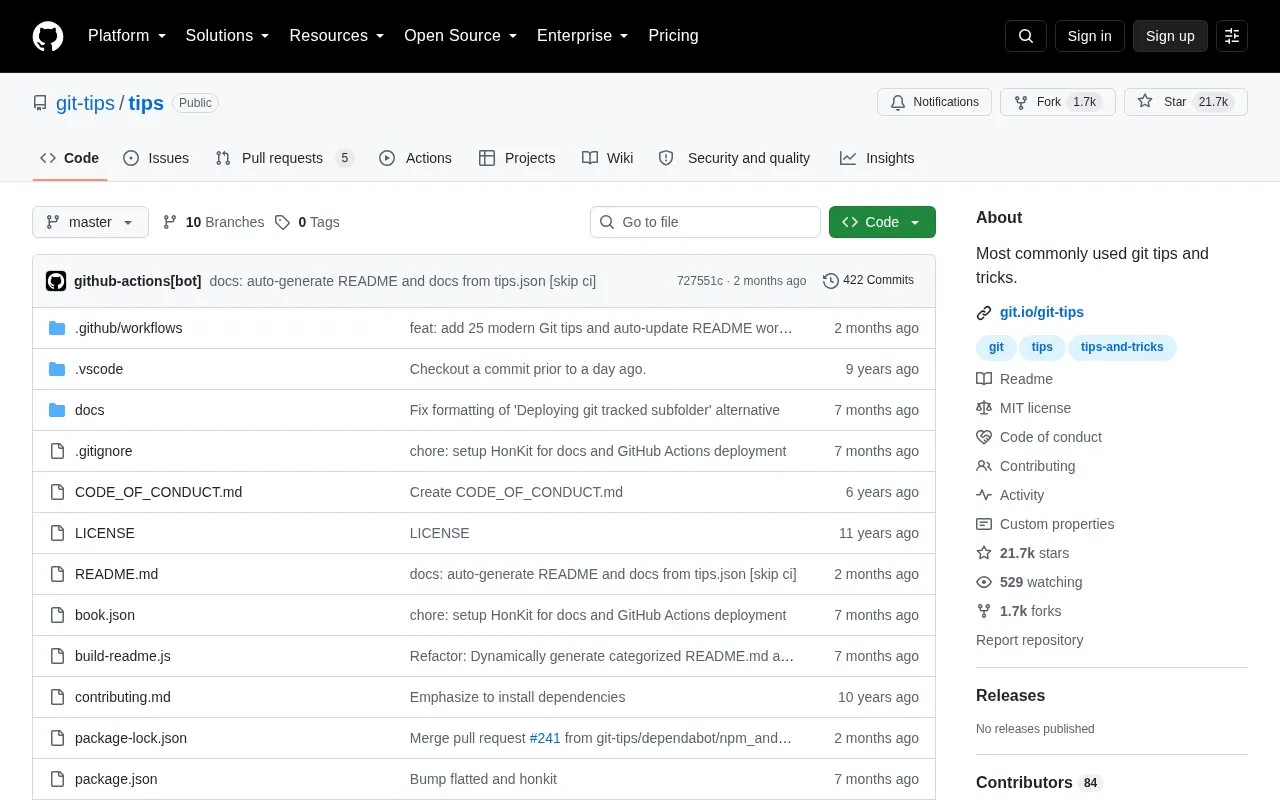Switch to the Pull requests tab
This screenshot has height=800, width=1280.
click(285, 158)
